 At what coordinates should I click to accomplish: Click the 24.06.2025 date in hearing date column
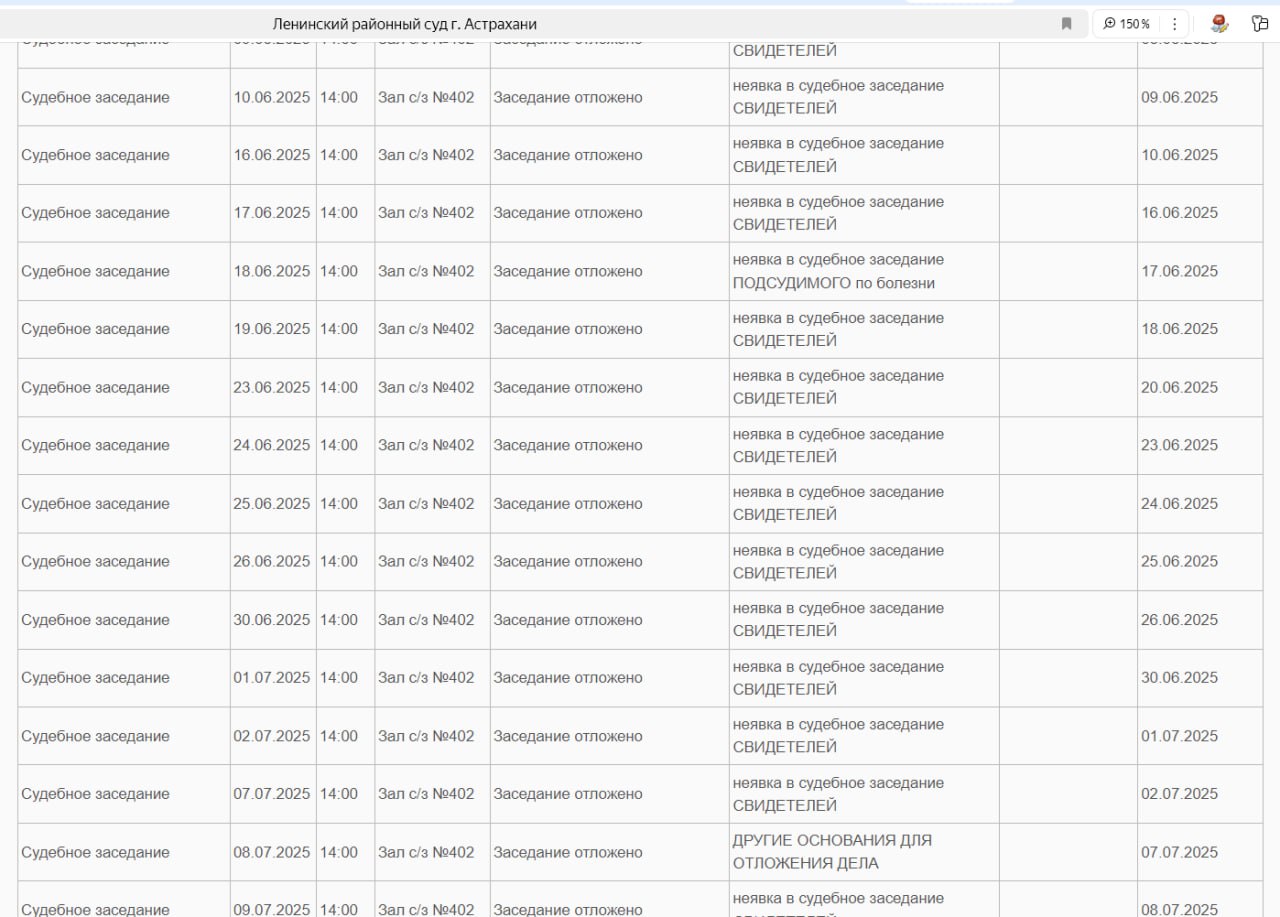pos(272,445)
